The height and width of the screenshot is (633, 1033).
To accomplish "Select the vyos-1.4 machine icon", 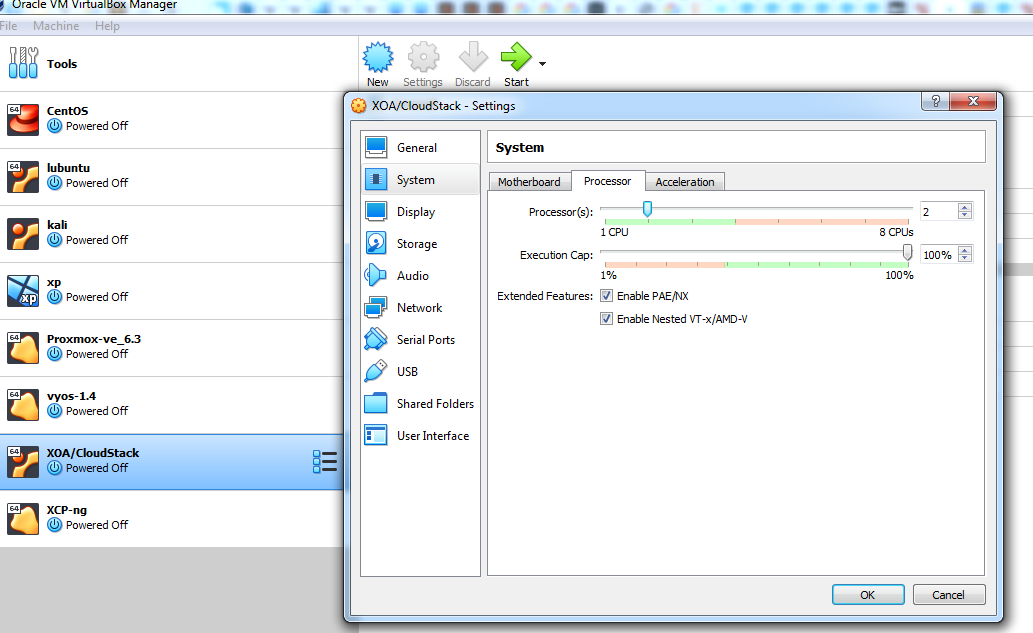I will point(23,405).
